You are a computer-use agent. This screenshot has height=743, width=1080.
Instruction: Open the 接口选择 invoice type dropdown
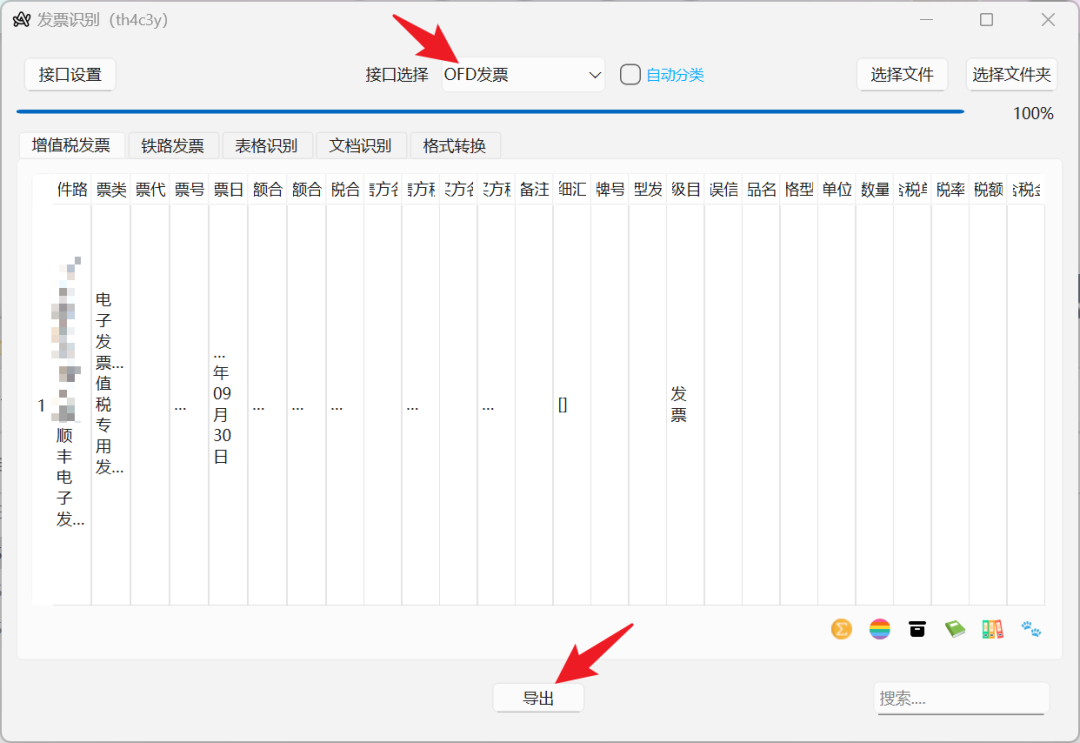(595, 74)
